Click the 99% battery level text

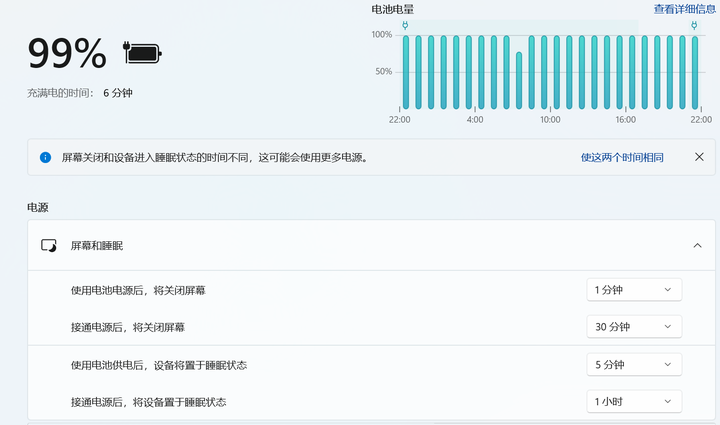[x=67, y=54]
